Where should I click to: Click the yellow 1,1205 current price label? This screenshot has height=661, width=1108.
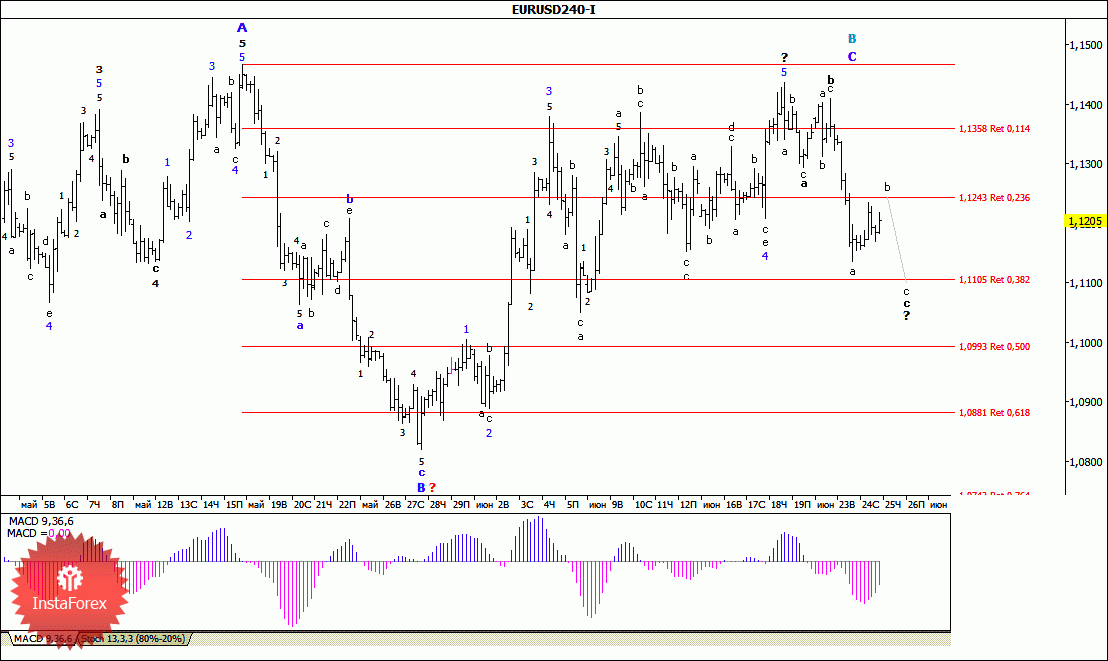pyautogui.click(x=1083, y=222)
